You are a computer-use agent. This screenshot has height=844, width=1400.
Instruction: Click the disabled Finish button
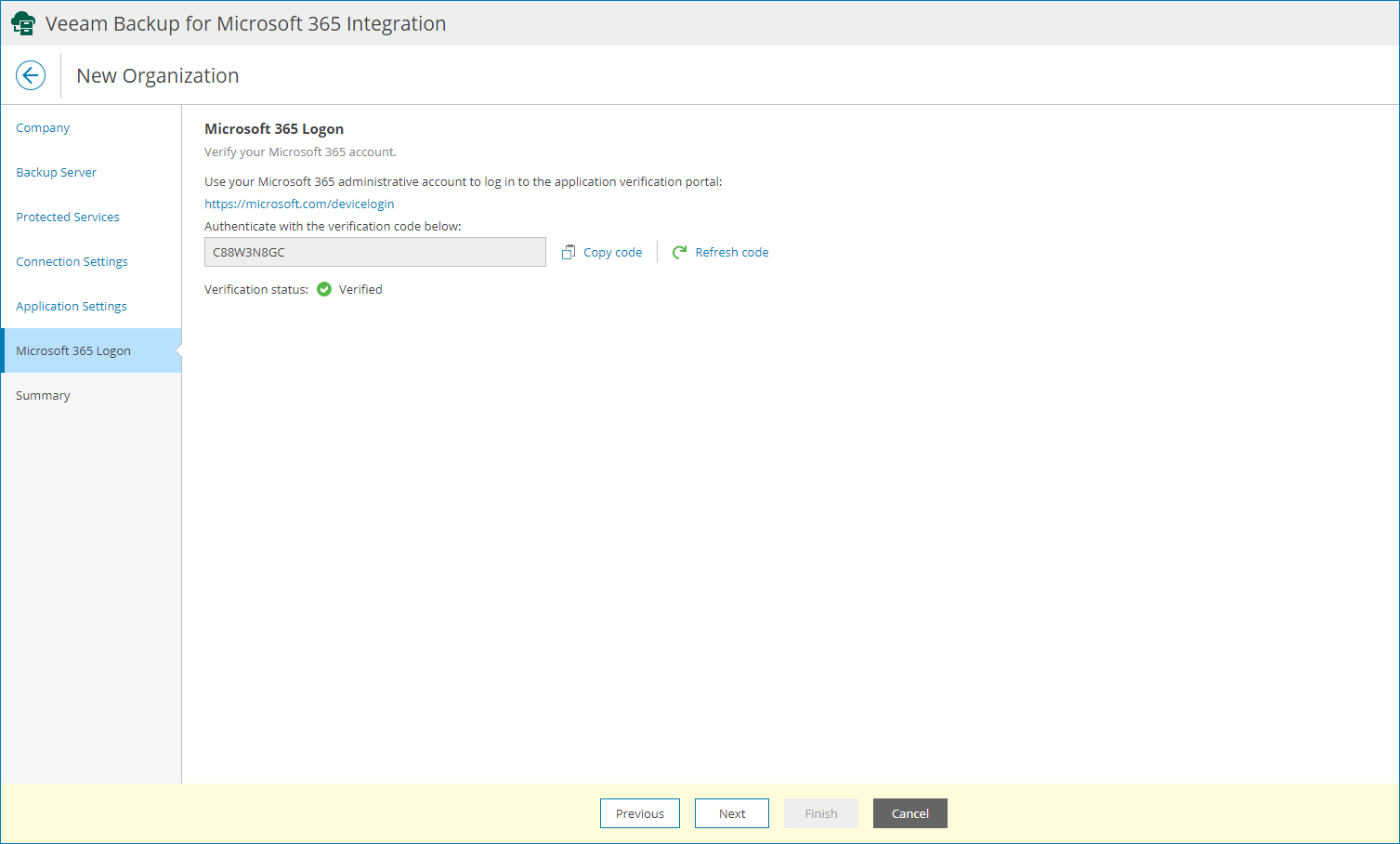821,813
